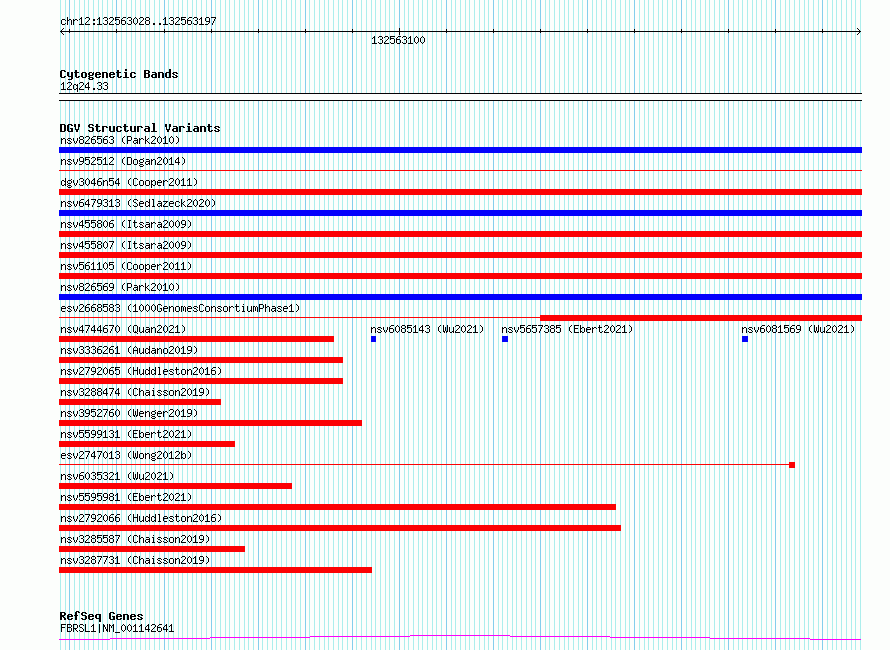This screenshot has height=650, width=890.
Task: Select the nsv3285587 (Chaisson2019) label
Action: pyautogui.click(x=135, y=539)
